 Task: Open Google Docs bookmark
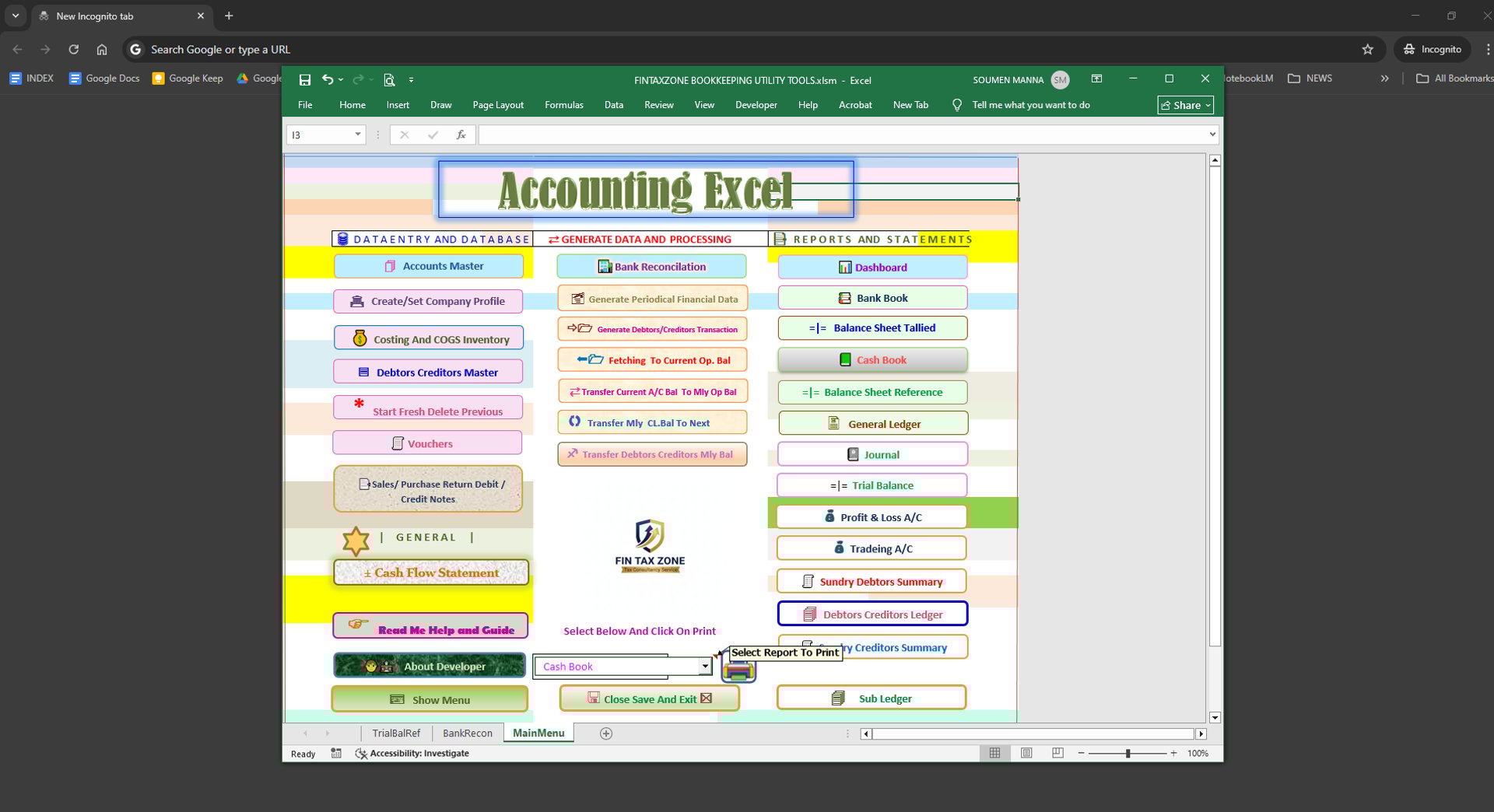(x=104, y=78)
